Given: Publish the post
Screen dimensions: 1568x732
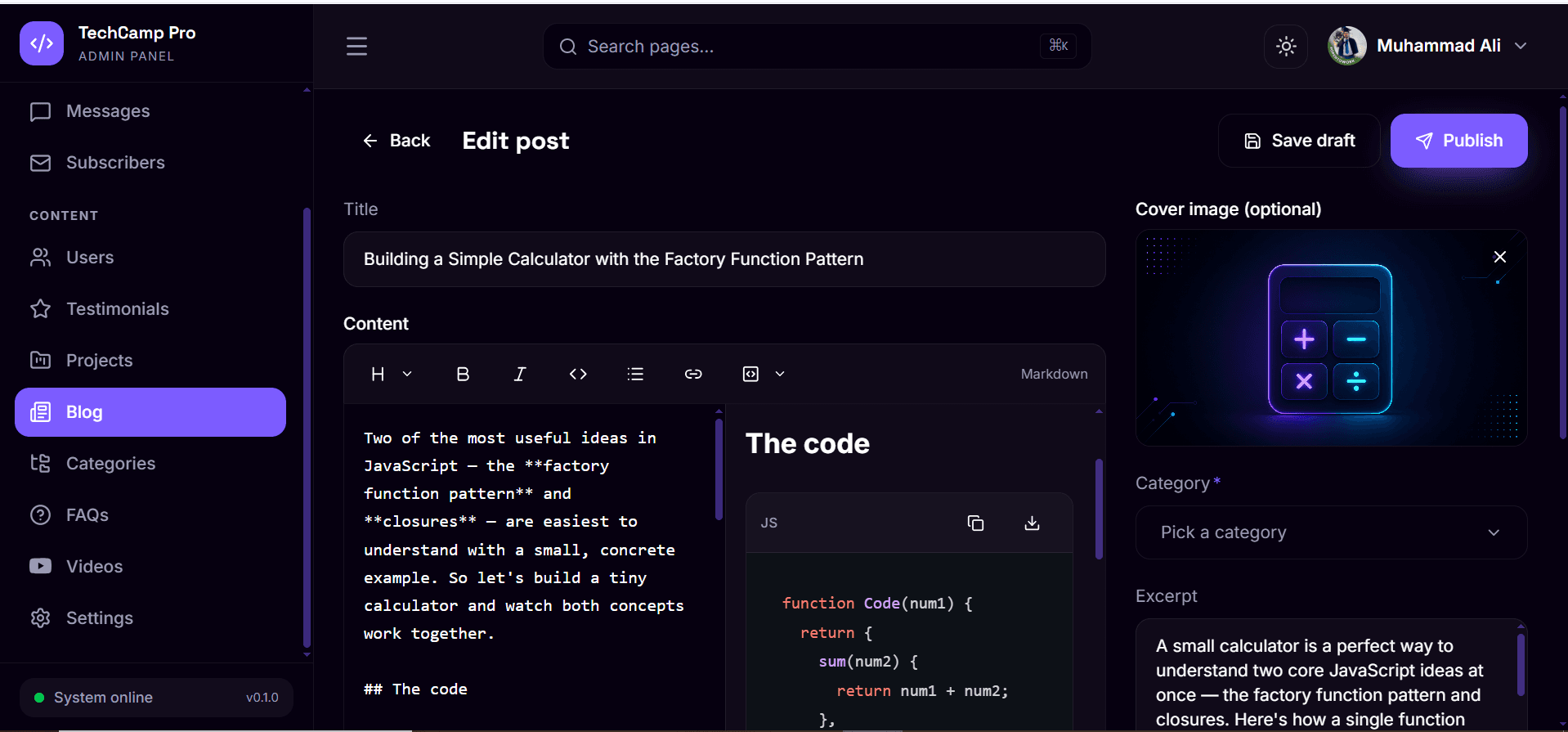Looking at the screenshot, I should coord(1458,141).
